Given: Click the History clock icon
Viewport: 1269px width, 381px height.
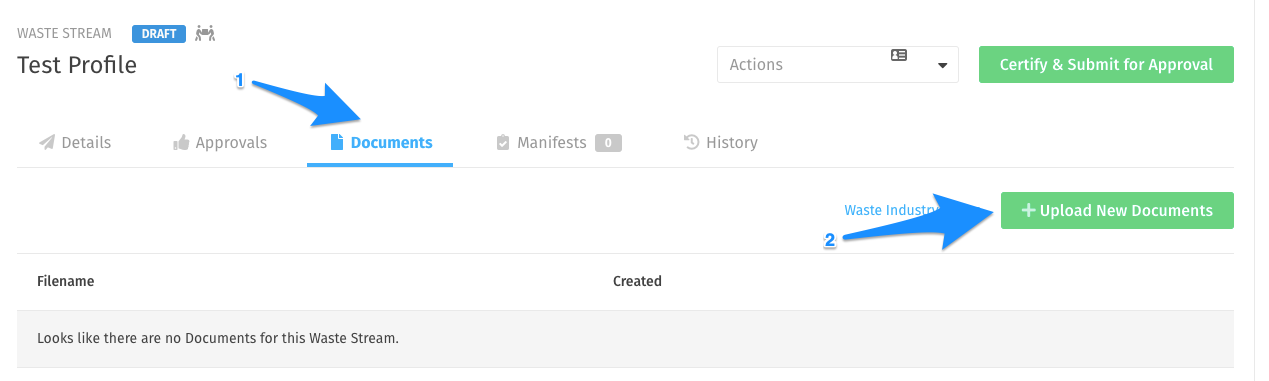Looking at the screenshot, I should (691, 142).
